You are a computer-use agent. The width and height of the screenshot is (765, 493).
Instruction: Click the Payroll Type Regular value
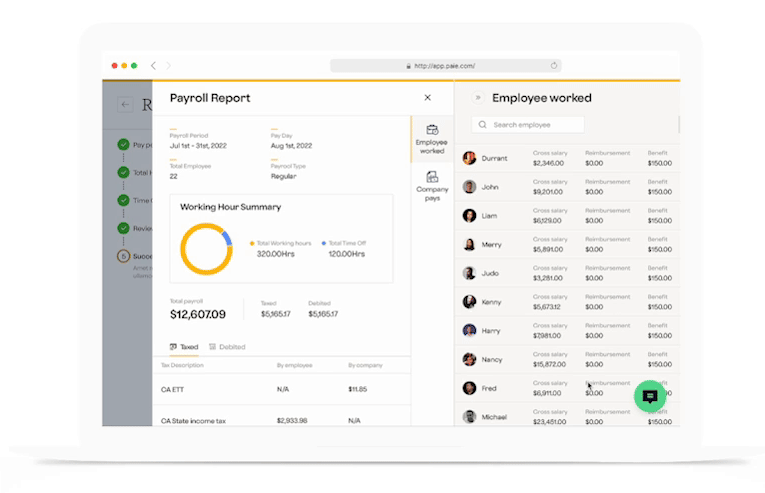tap(283, 176)
